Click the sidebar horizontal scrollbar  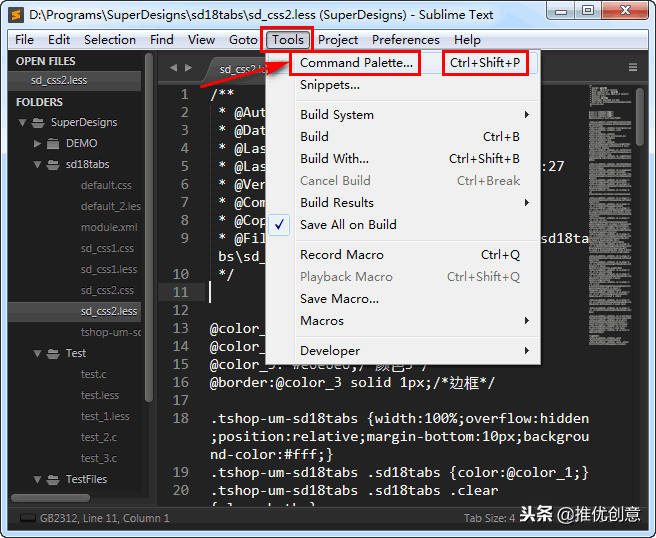(x=50, y=498)
